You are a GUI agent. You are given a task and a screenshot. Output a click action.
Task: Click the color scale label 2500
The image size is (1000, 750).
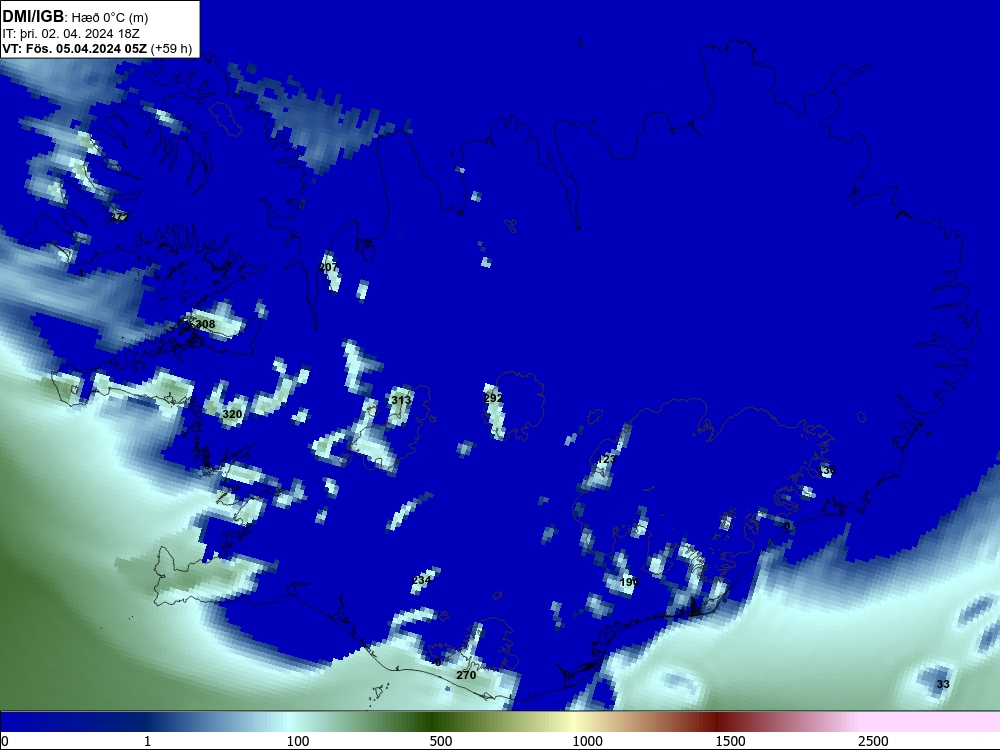pos(873,741)
